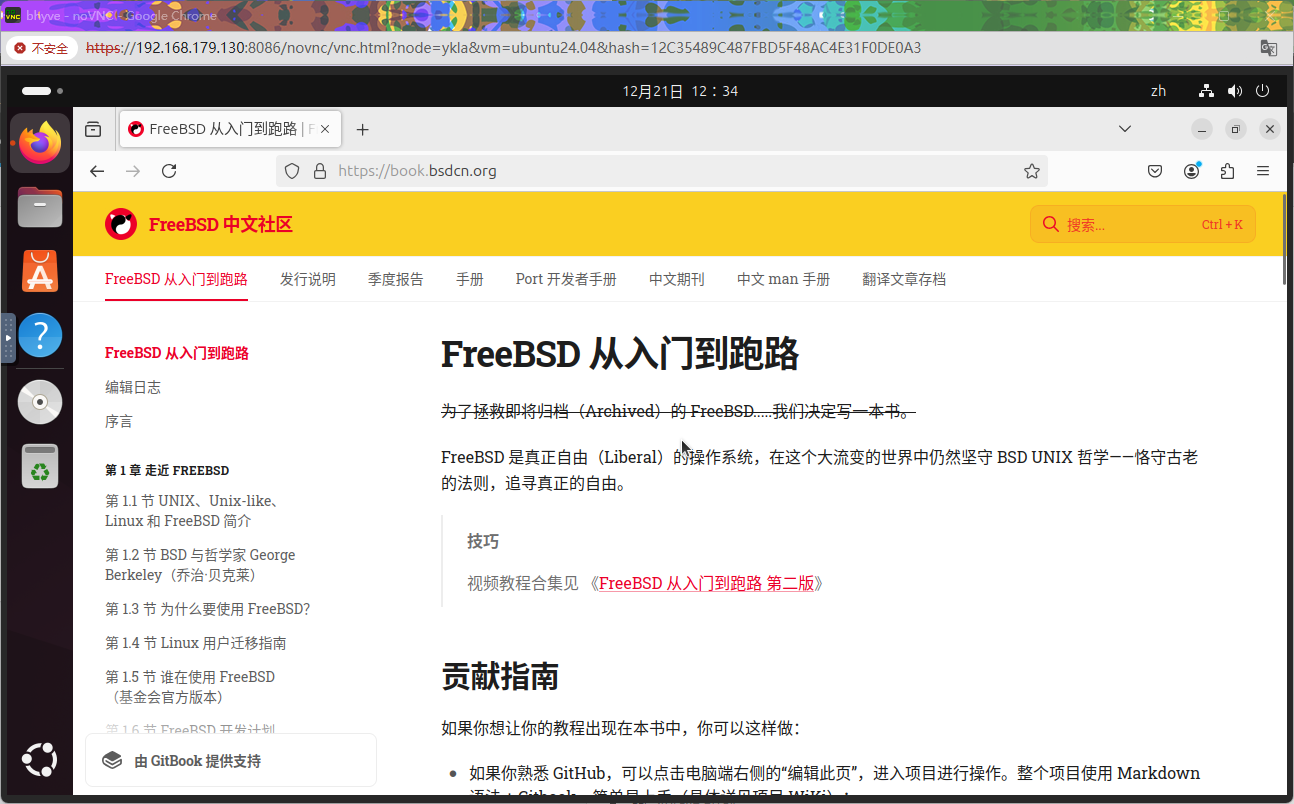Open the 编辑日志 sidebar link
The height and width of the screenshot is (804, 1294).
pos(133,387)
